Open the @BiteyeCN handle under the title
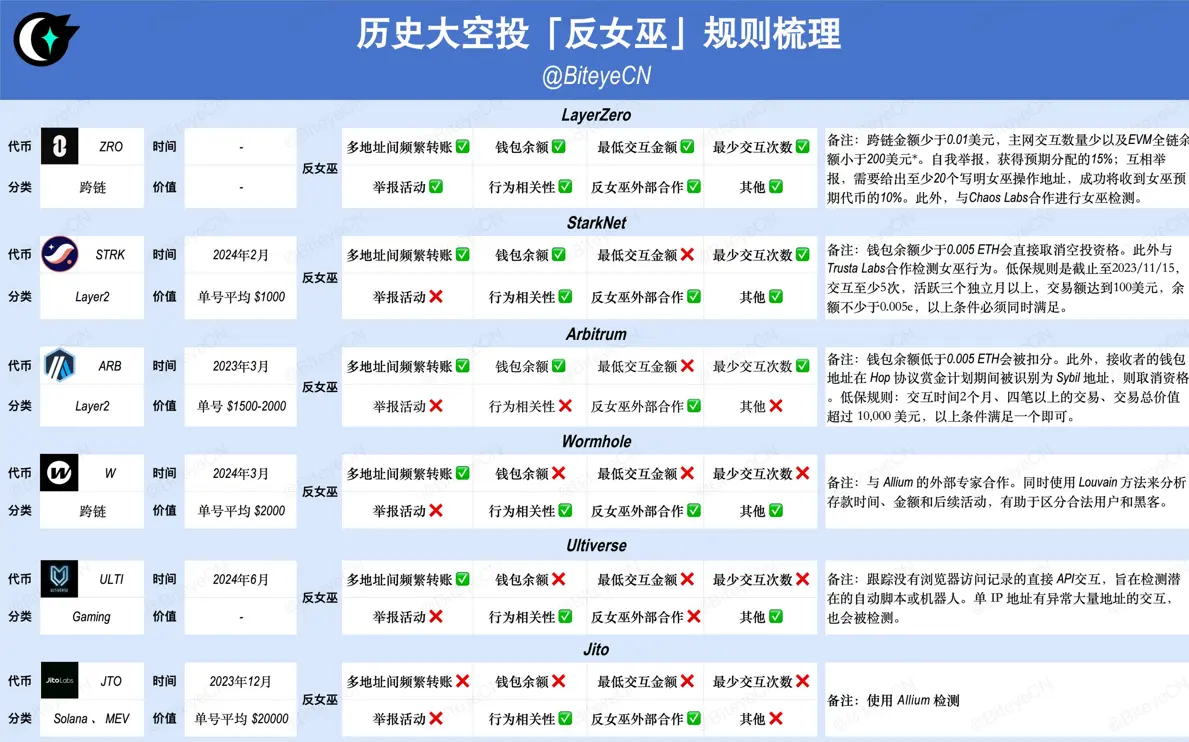Viewport: 1189px width, 742px height. pyautogui.click(x=596, y=77)
